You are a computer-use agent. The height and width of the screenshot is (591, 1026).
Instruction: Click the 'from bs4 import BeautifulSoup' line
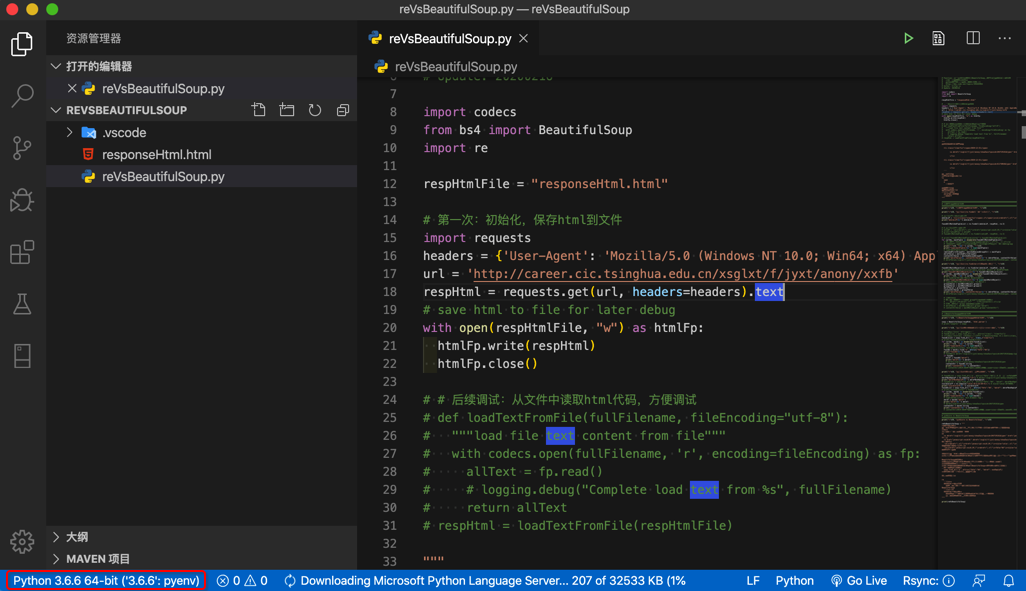point(527,130)
